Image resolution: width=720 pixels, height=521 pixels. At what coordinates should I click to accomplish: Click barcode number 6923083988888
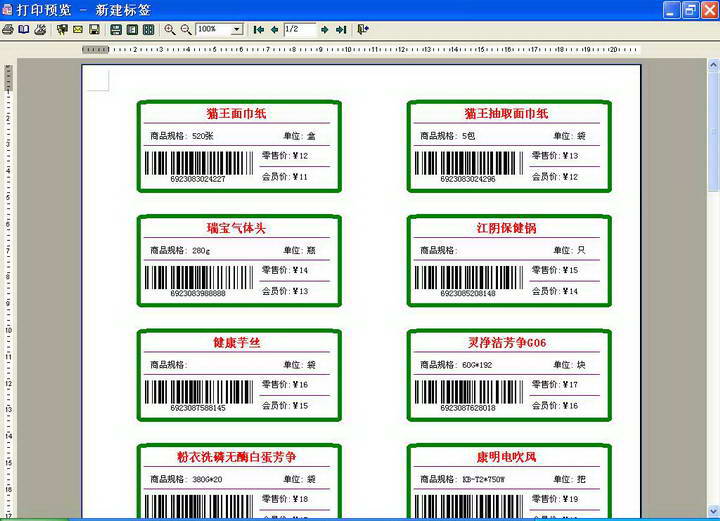[198, 293]
